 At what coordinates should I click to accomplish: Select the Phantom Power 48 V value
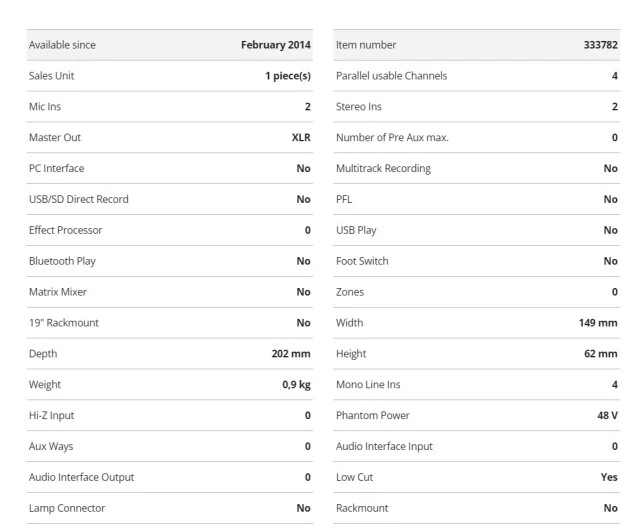coord(607,416)
